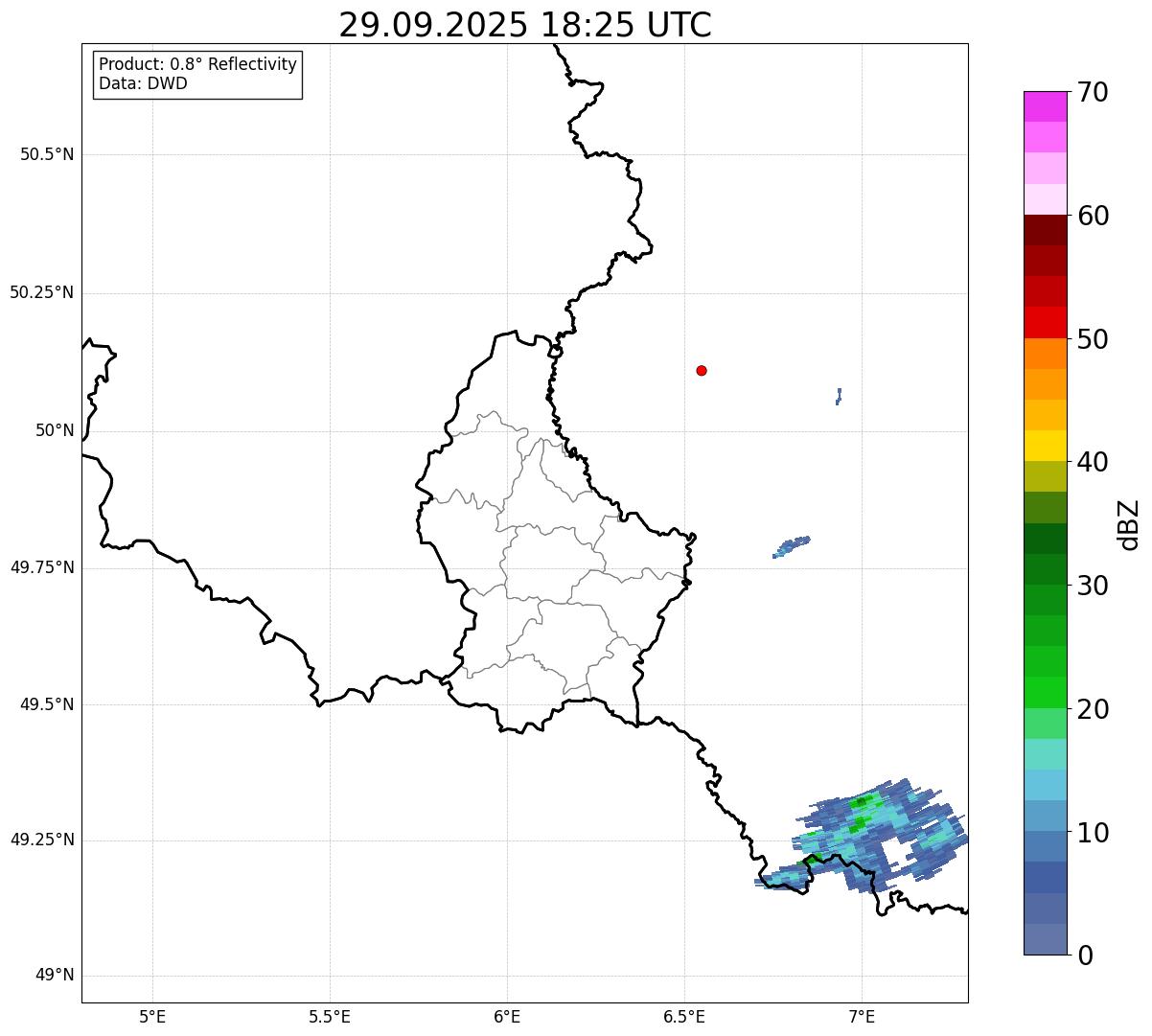Click the Data: DWD label

[x=143, y=83]
